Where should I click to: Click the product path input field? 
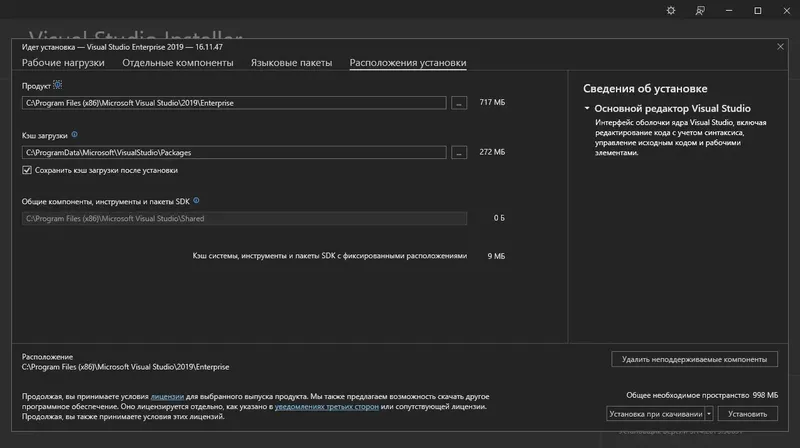234,103
